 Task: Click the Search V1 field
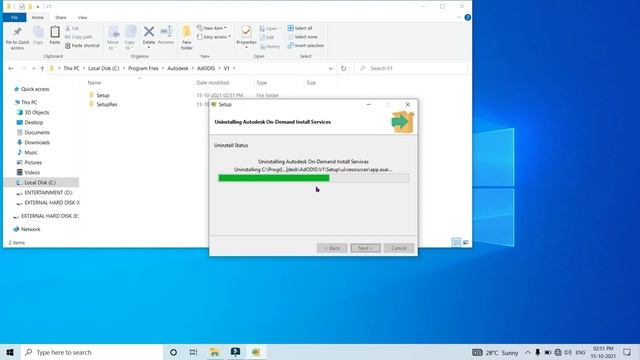pyautogui.click(x=412, y=69)
